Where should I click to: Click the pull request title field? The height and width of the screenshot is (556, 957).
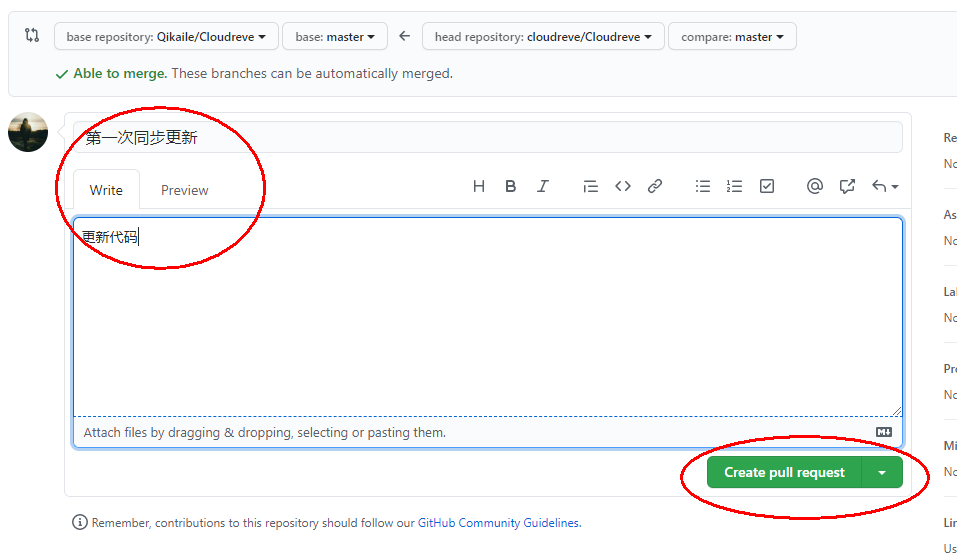(x=488, y=138)
